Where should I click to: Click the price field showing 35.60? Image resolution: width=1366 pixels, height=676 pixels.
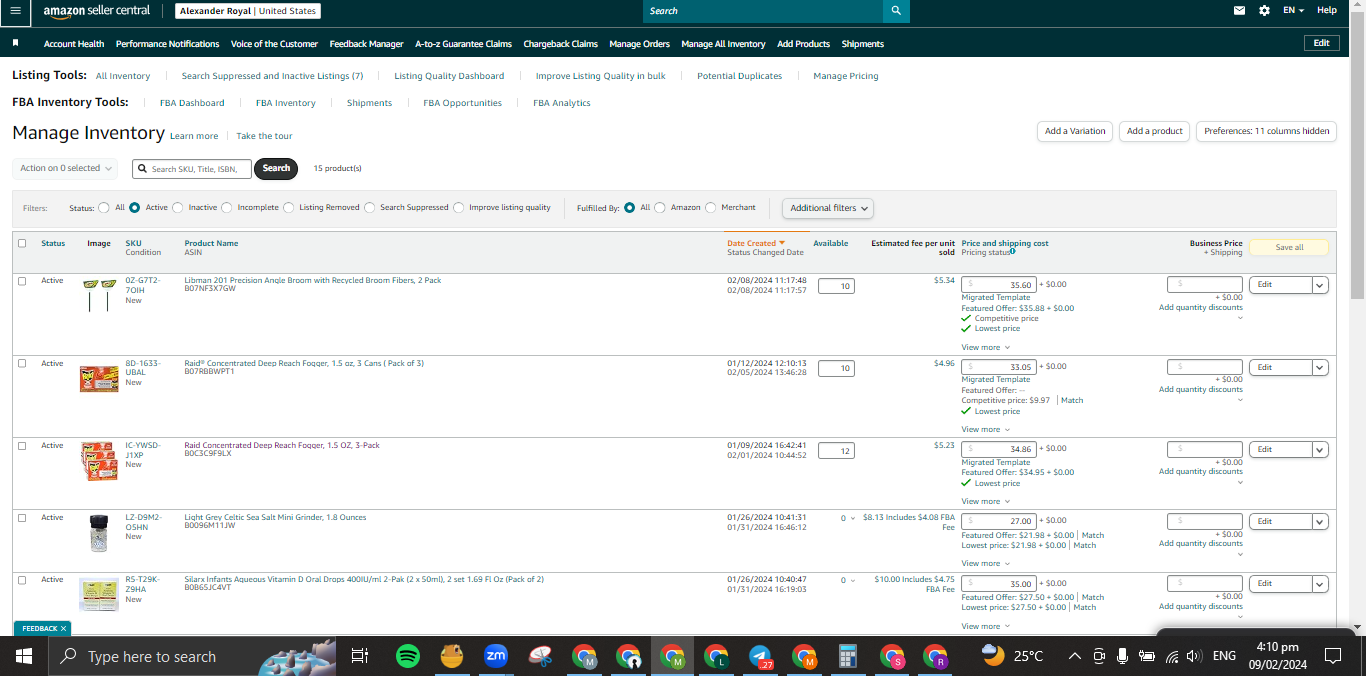[999, 285]
